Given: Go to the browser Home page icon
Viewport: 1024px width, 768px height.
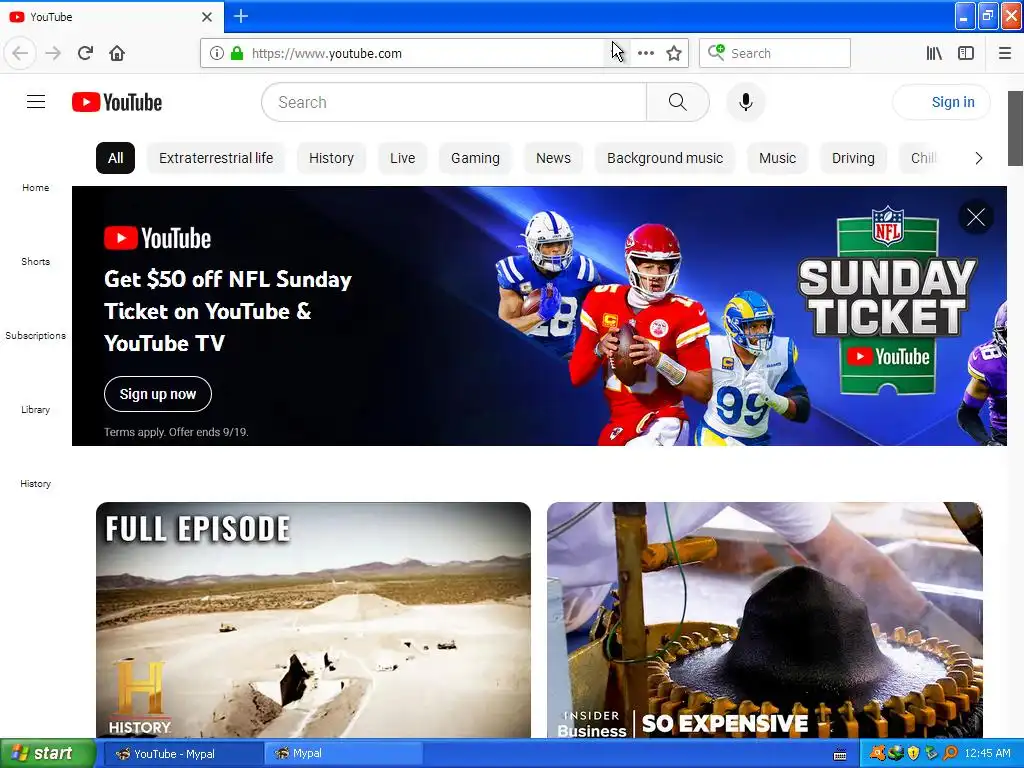Looking at the screenshot, I should (117, 53).
